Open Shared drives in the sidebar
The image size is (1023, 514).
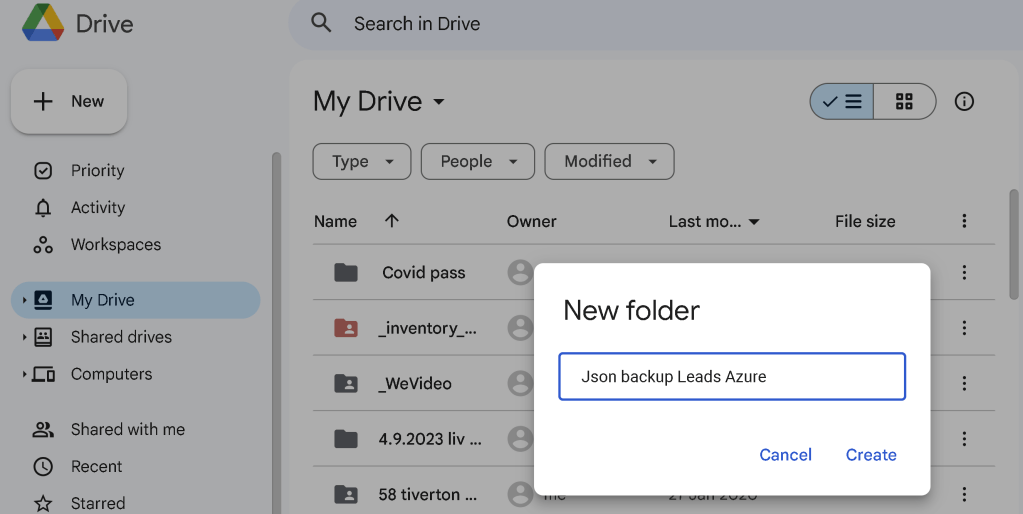tap(121, 337)
